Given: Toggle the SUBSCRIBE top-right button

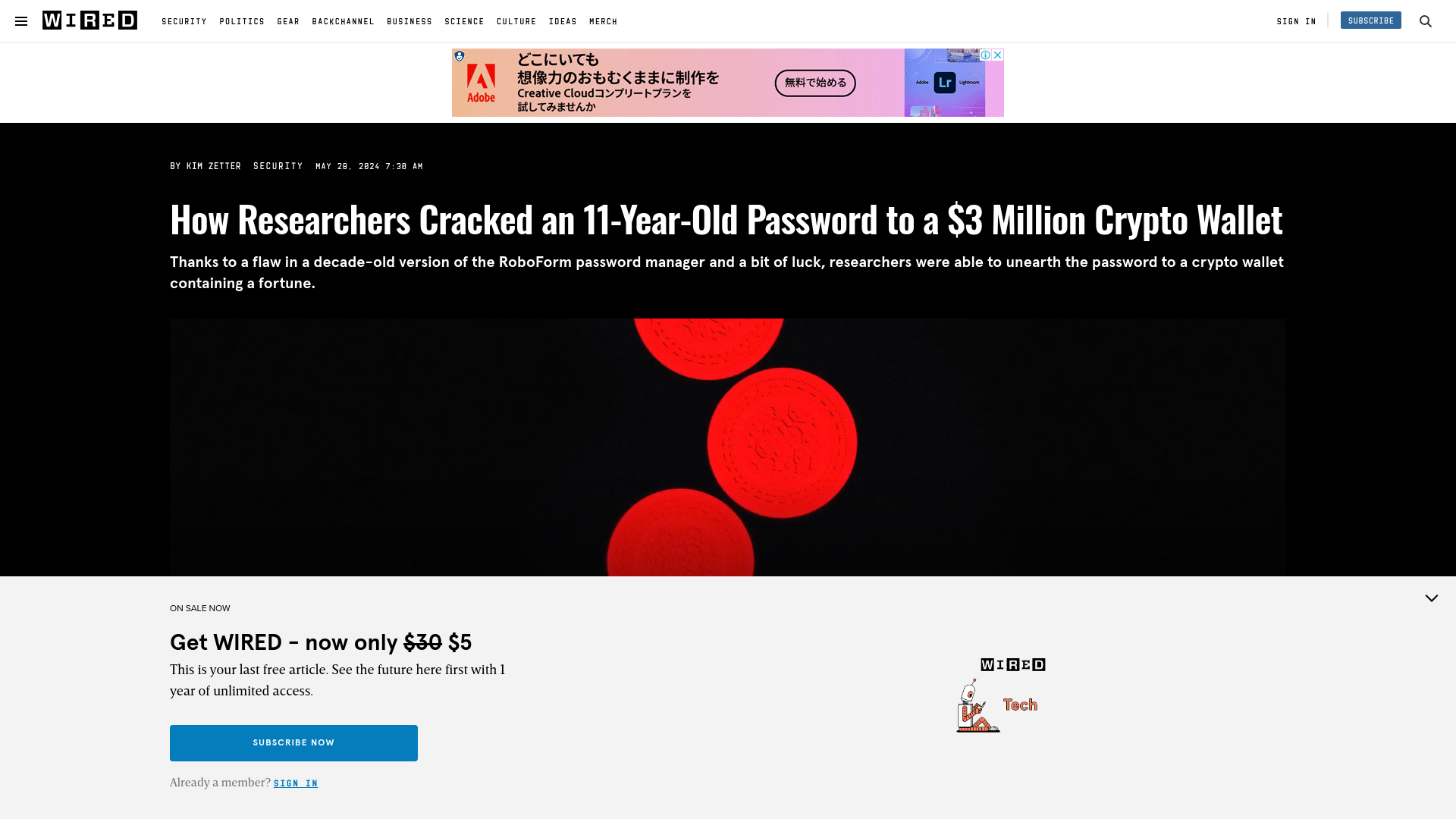Looking at the screenshot, I should click(1370, 20).
